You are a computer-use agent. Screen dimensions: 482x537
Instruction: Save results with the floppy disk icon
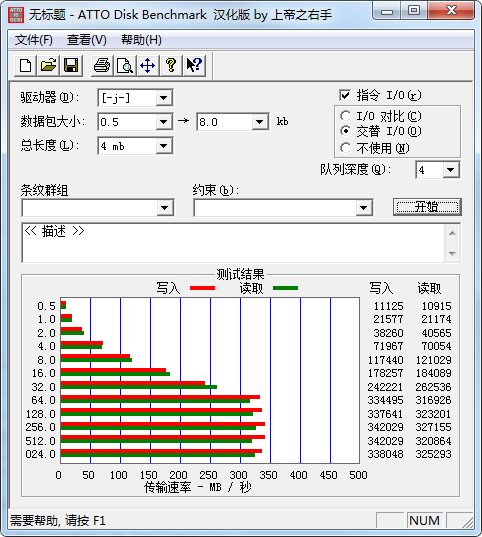click(71, 65)
